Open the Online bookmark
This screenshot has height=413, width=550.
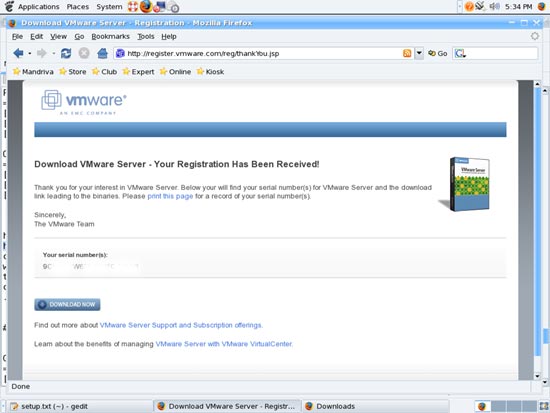coord(175,72)
